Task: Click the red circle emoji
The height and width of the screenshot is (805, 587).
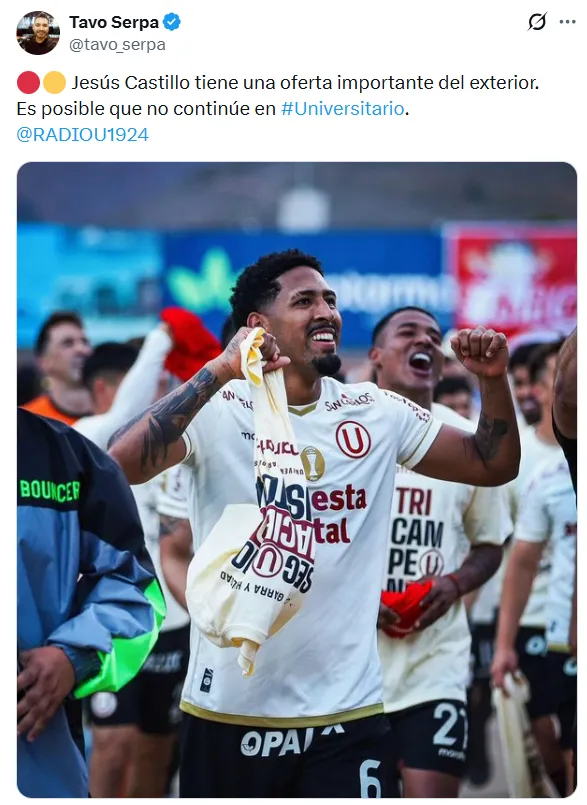Action: (28, 83)
